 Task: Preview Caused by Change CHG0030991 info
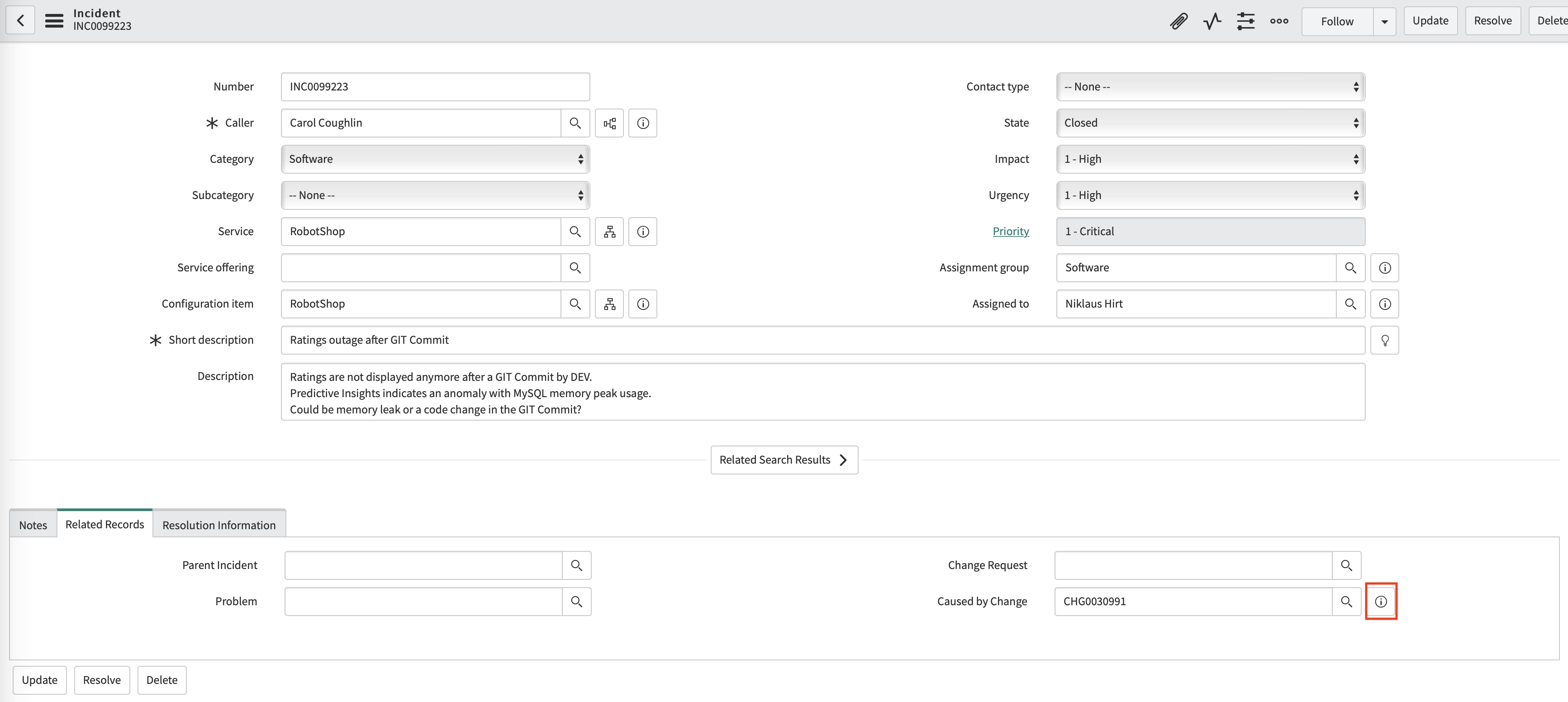click(1381, 602)
